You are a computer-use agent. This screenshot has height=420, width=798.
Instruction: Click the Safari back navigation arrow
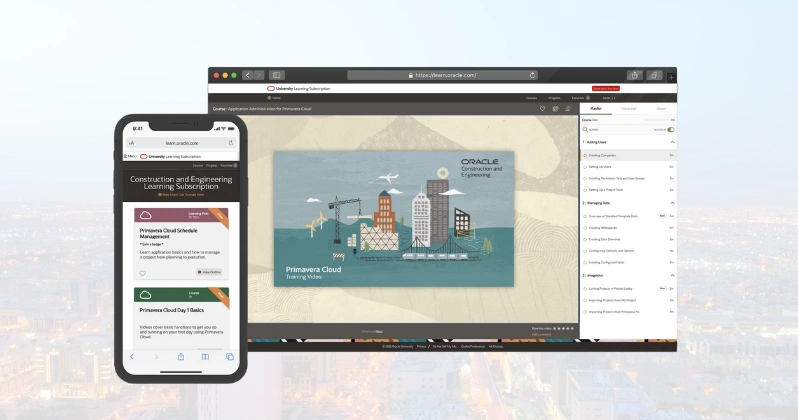[x=247, y=75]
